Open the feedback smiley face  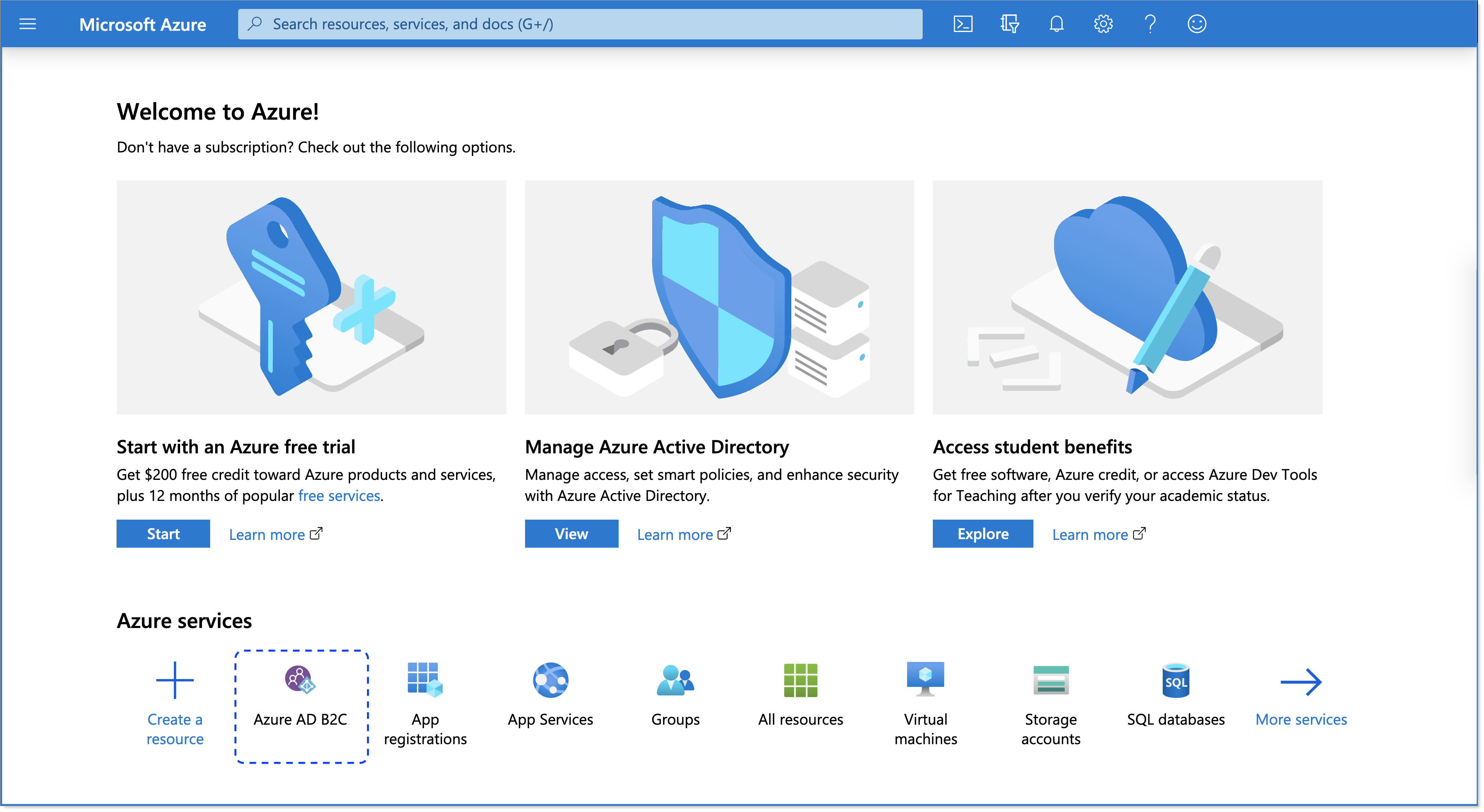coord(1197,24)
